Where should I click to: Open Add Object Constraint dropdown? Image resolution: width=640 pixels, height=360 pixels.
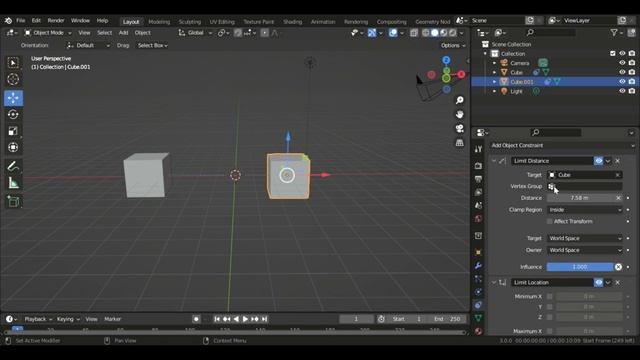coord(562,145)
